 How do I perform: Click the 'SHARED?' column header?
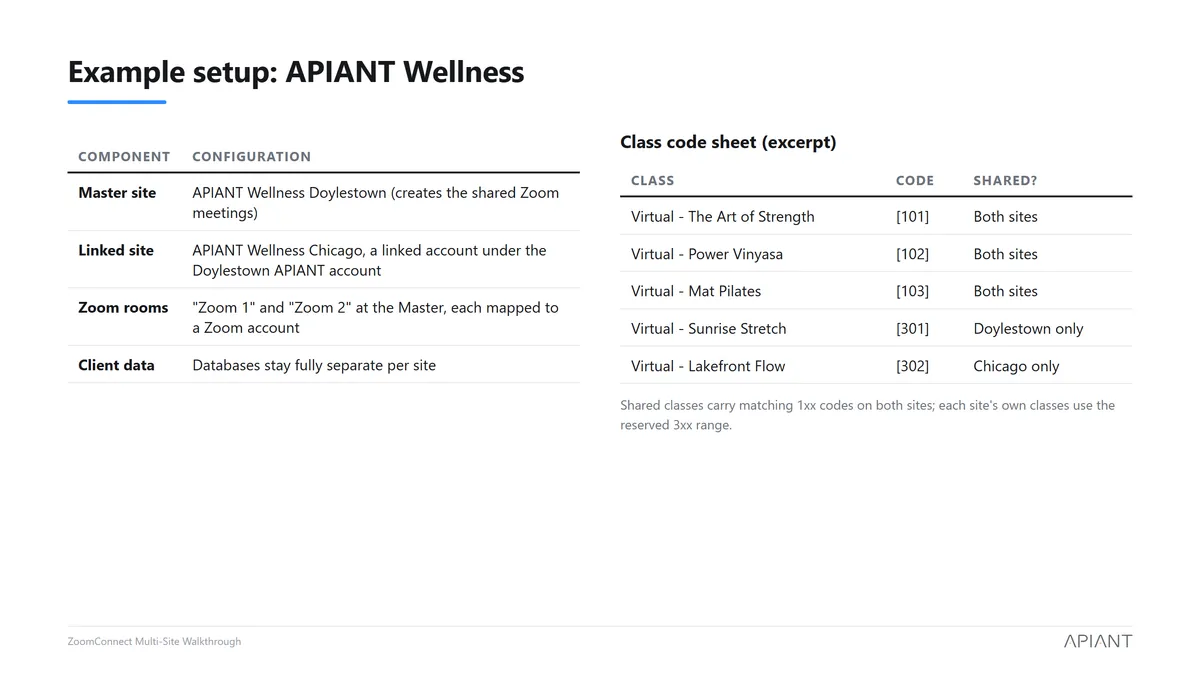[x=1005, y=181]
